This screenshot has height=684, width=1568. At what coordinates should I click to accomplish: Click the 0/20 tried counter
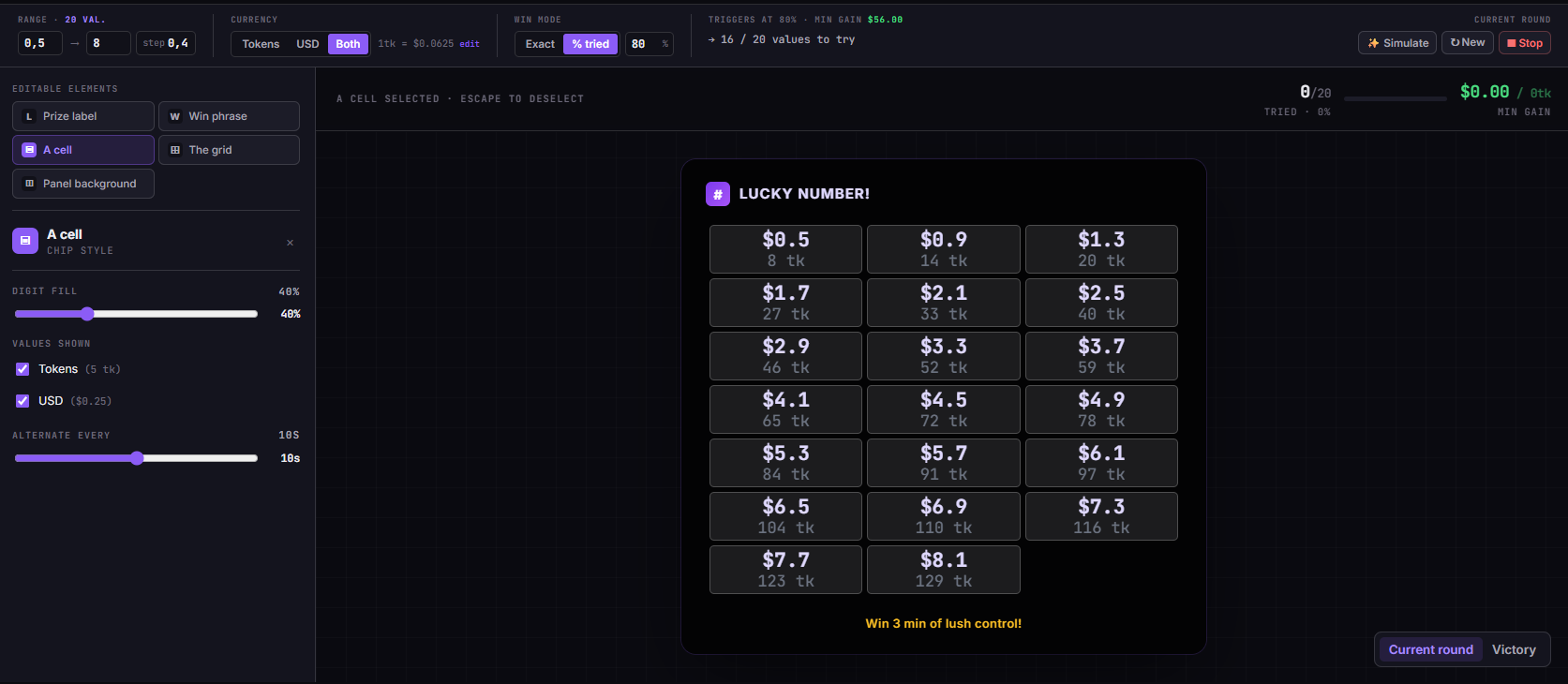1315,92
